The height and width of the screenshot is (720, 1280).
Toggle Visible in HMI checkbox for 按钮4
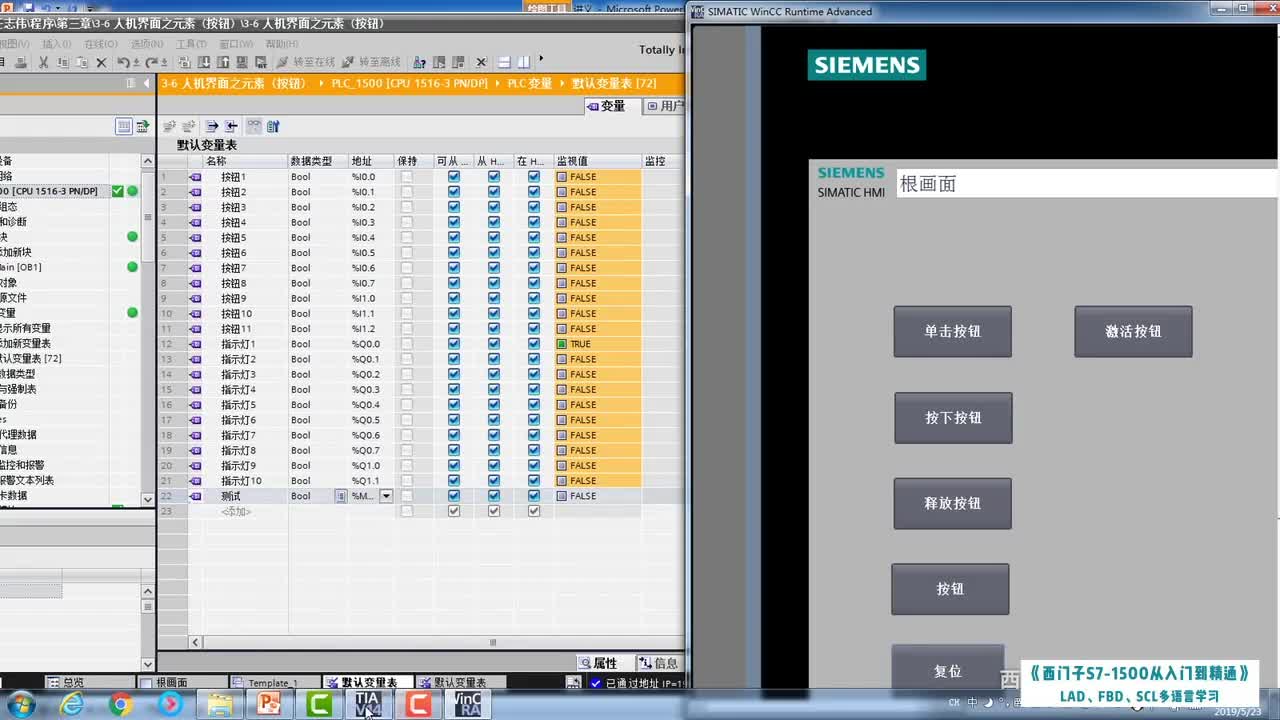coord(533,222)
